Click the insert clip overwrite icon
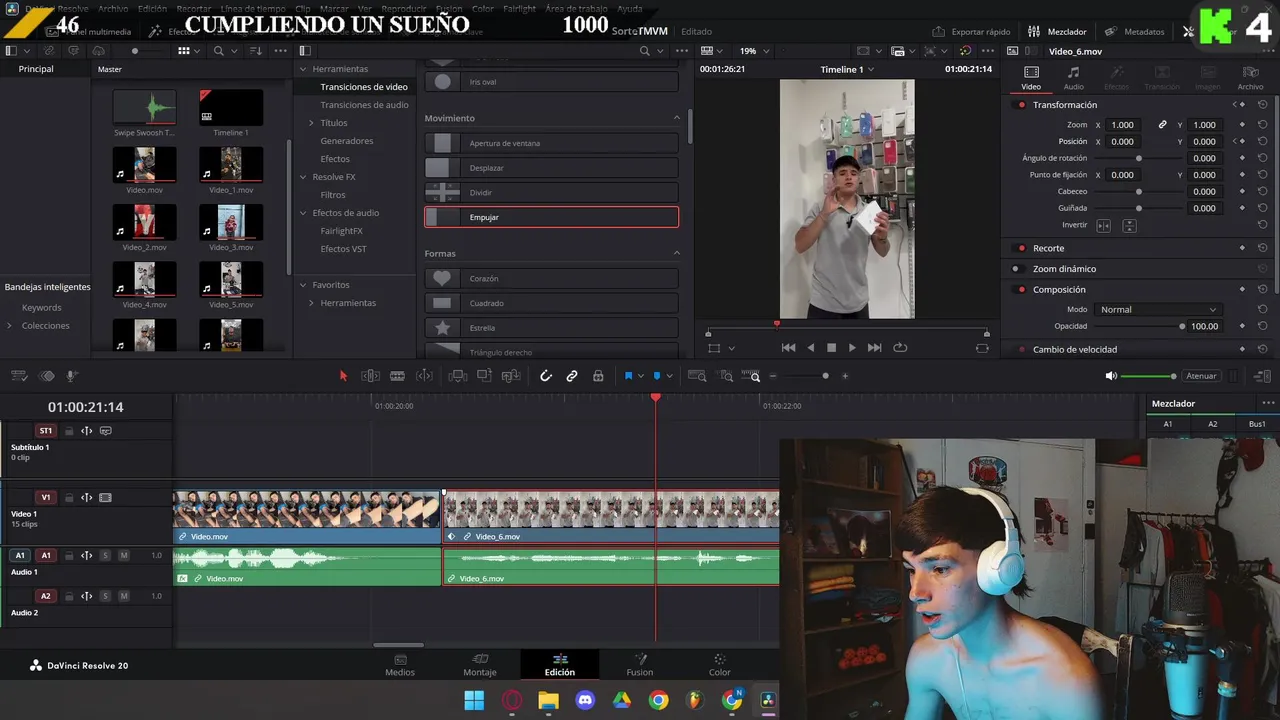This screenshot has height=720, width=1280. [484, 376]
